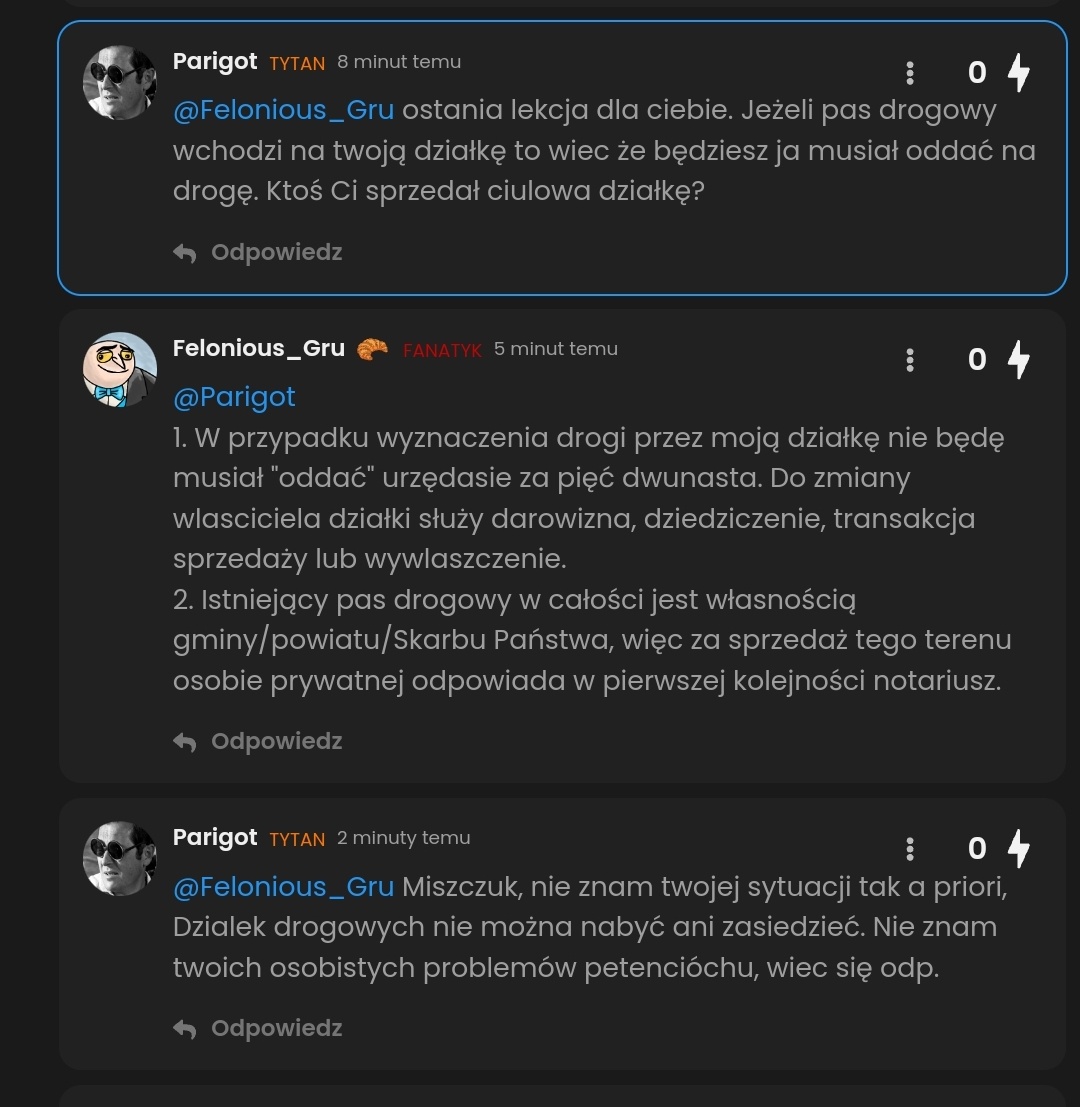The image size is (1080, 1107).
Task: Upvote Felonious_Gru's comment with the lightning icon
Action: point(1018,360)
